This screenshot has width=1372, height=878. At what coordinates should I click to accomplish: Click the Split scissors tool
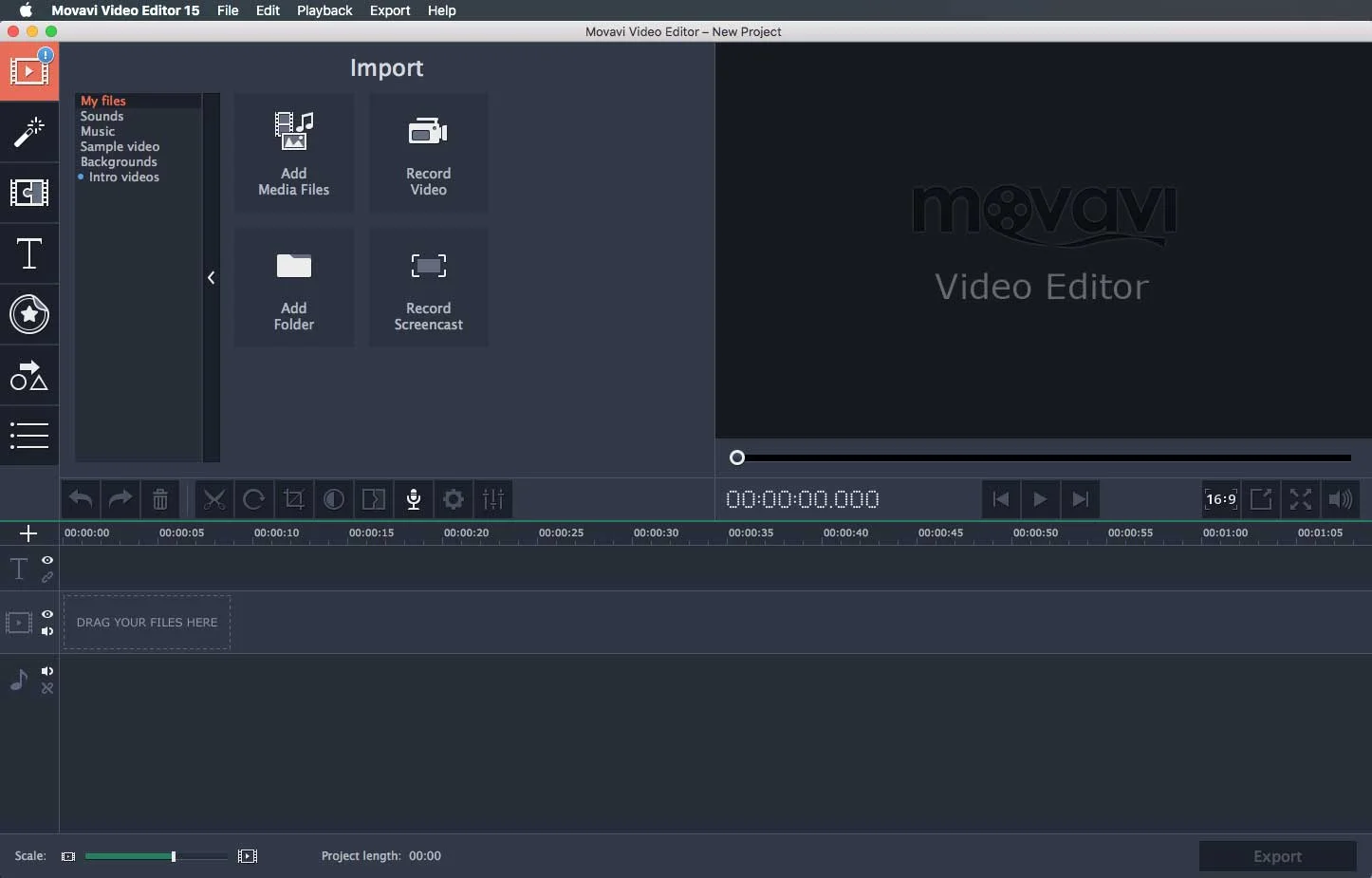(214, 499)
